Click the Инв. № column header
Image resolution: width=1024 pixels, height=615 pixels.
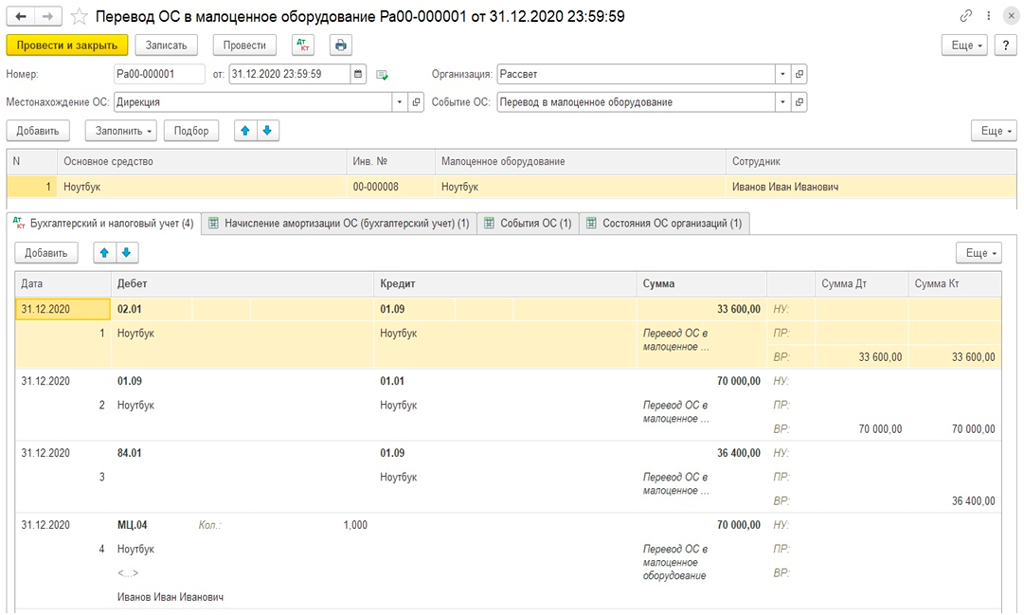pyautogui.click(x=391, y=161)
